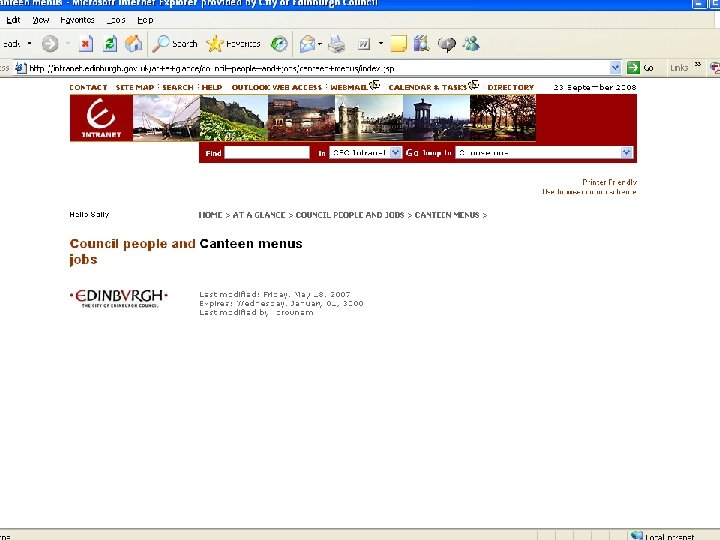Click COUNCIL PEOPLE AND JOBS breadcrumb
The height and width of the screenshot is (540, 720).
[350, 215]
